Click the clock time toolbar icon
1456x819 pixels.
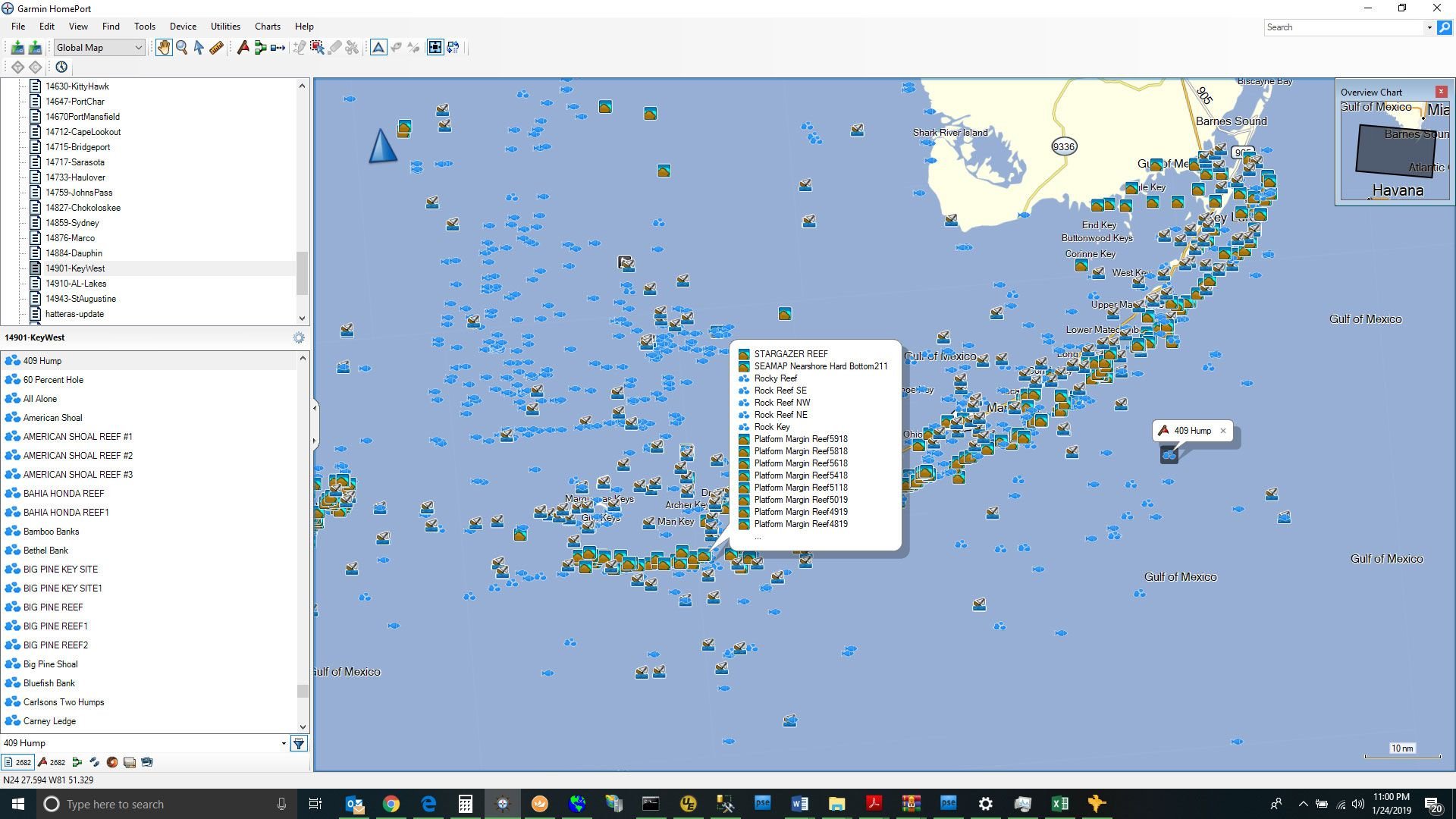click(61, 67)
